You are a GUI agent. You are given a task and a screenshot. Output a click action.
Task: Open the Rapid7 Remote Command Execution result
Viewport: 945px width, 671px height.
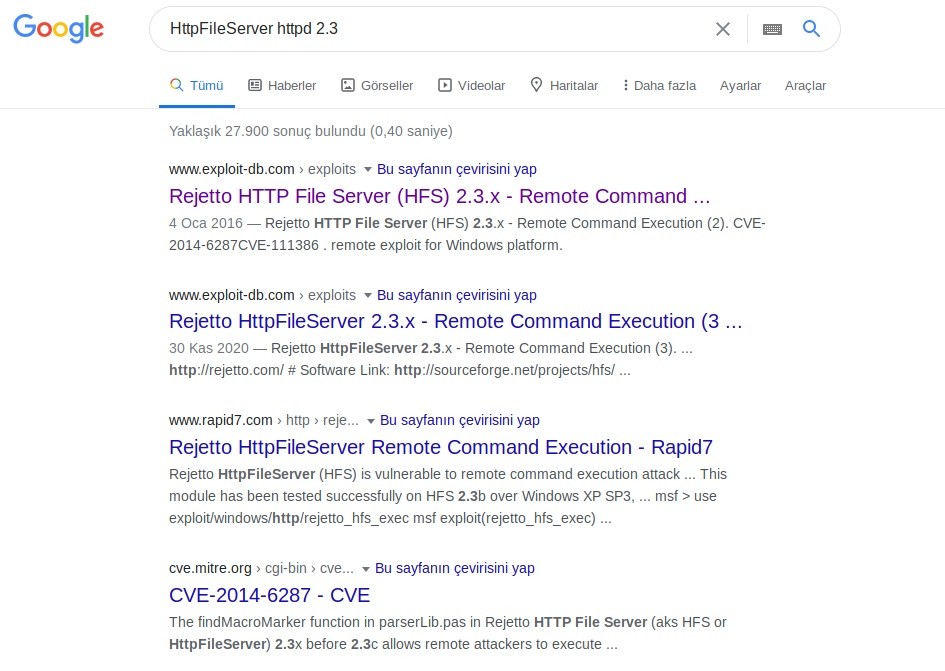coord(440,447)
